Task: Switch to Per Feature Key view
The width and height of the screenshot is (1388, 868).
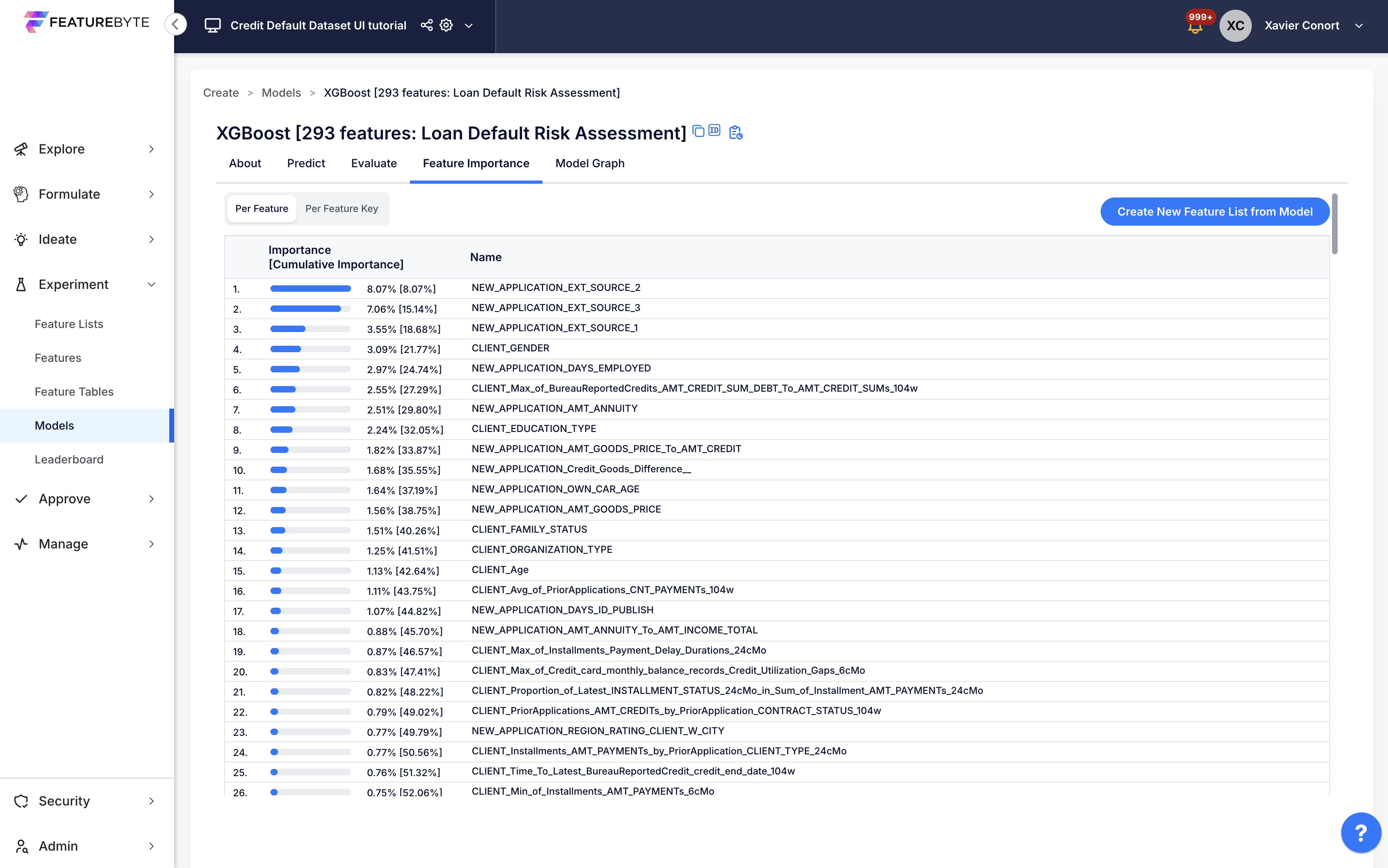Action: [x=341, y=208]
